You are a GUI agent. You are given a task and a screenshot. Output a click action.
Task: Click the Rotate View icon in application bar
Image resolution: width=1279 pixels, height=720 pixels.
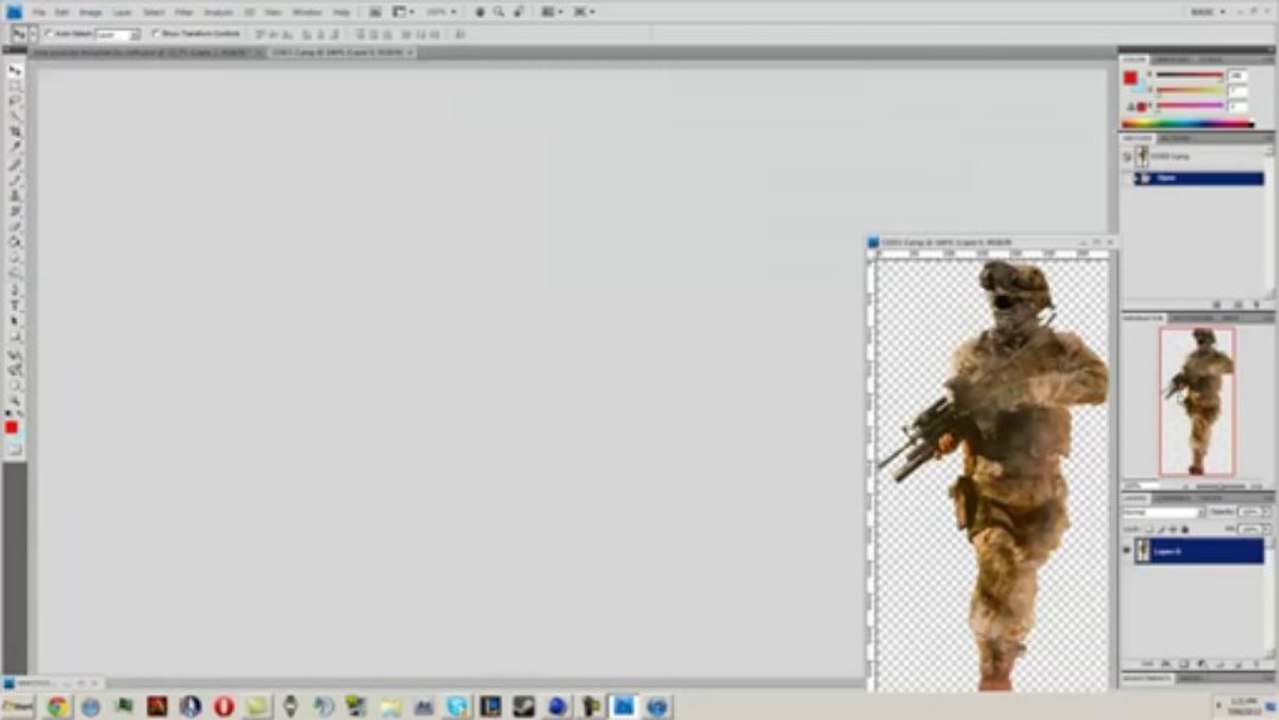tap(519, 12)
